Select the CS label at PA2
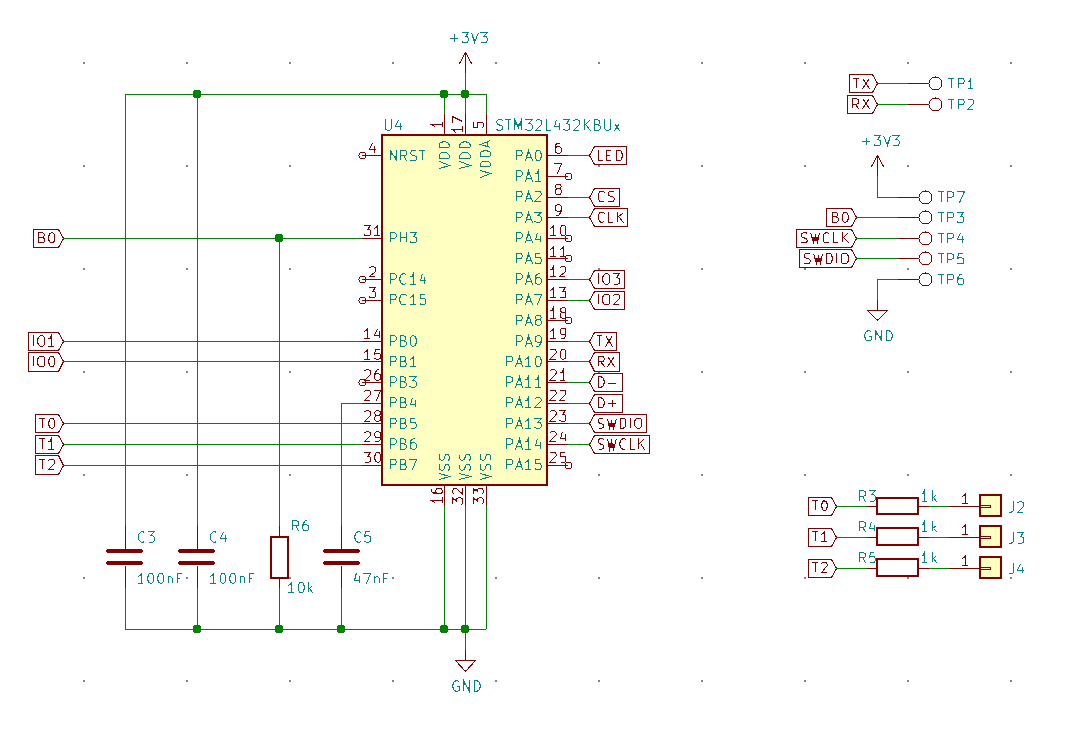1088x730 pixels. [x=605, y=197]
